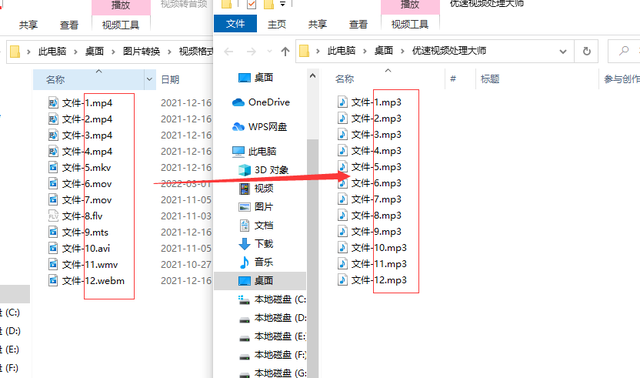
Task: Open 此电脑 in navigation pane
Action: [254, 151]
